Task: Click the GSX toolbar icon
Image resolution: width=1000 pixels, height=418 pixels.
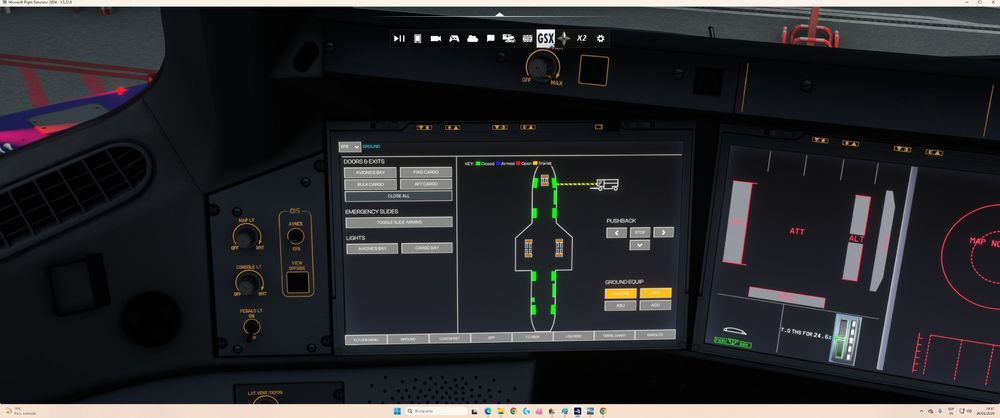Action: click(x=545, y=38)
